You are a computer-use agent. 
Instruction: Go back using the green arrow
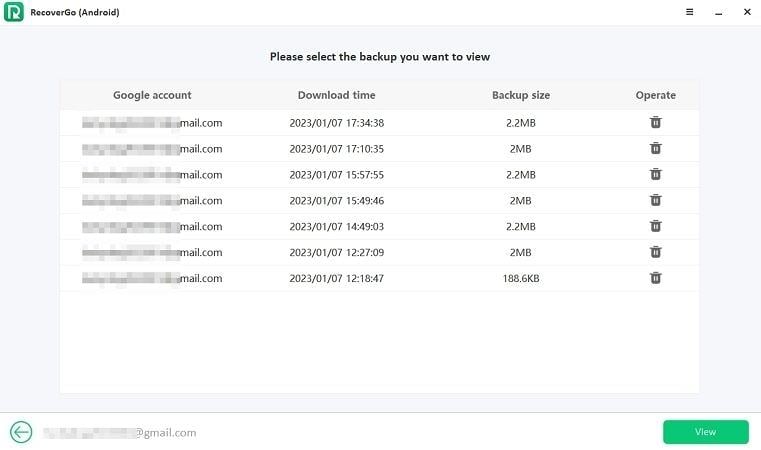coord(21,432)
